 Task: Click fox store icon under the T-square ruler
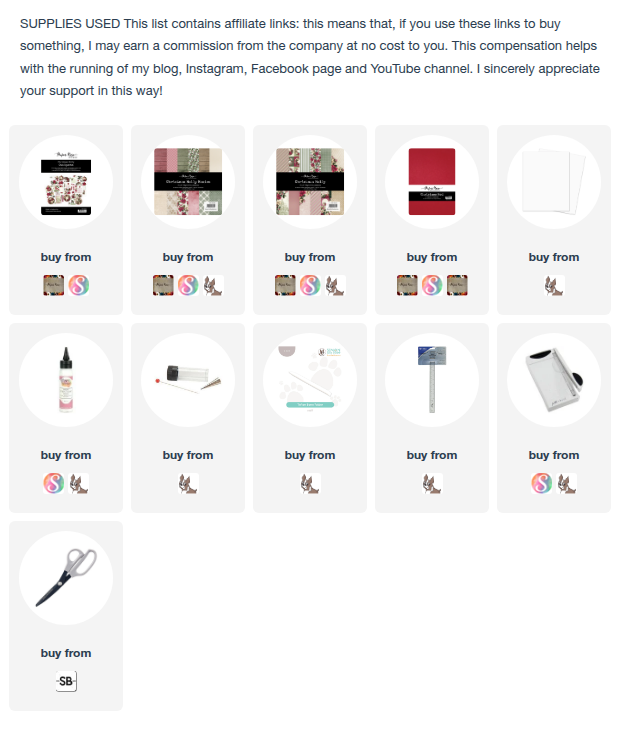(x=432, y=483)
